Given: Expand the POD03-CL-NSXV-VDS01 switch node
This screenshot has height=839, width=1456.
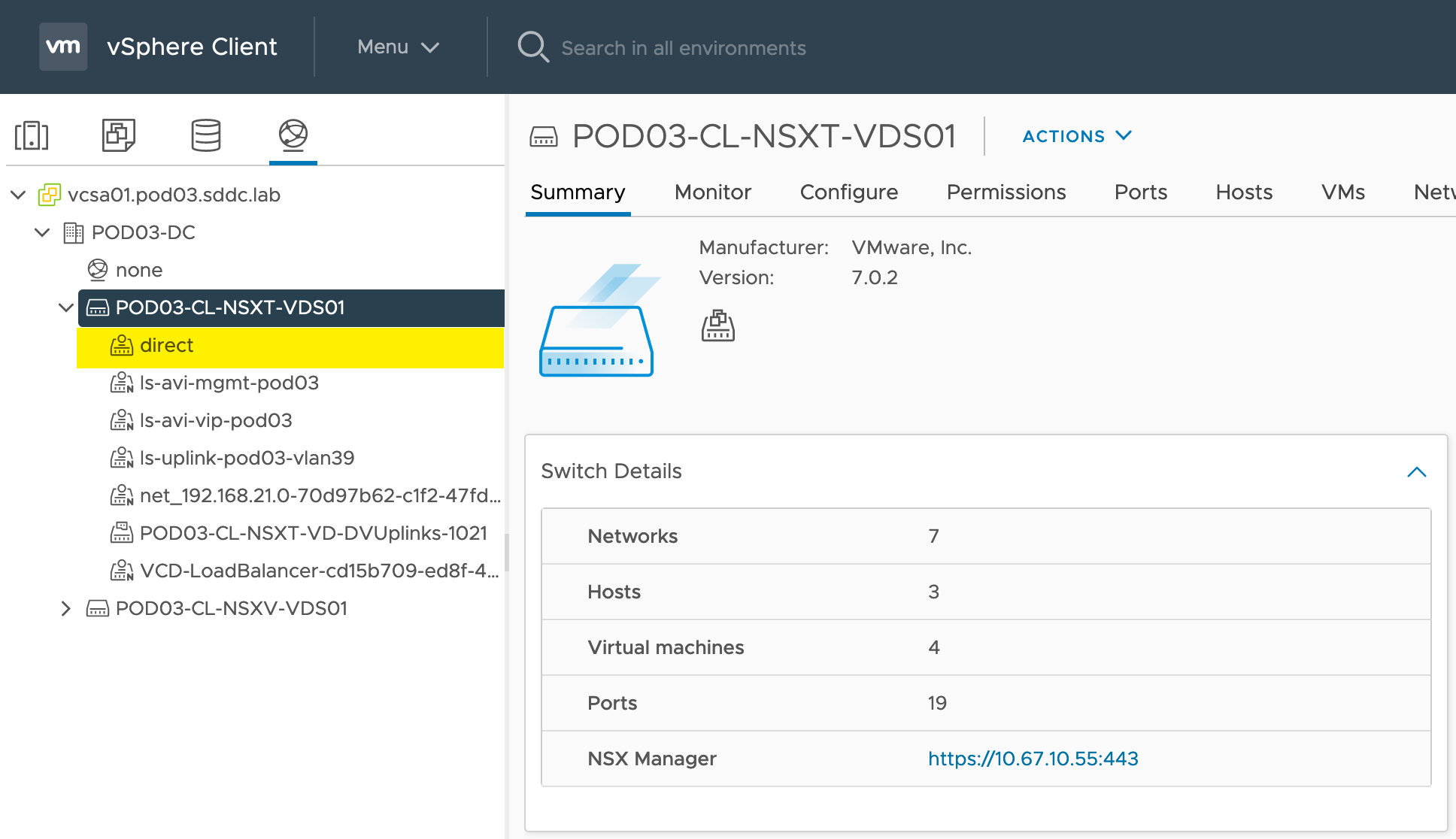Looking at the screenshot, I should (66, 608).
